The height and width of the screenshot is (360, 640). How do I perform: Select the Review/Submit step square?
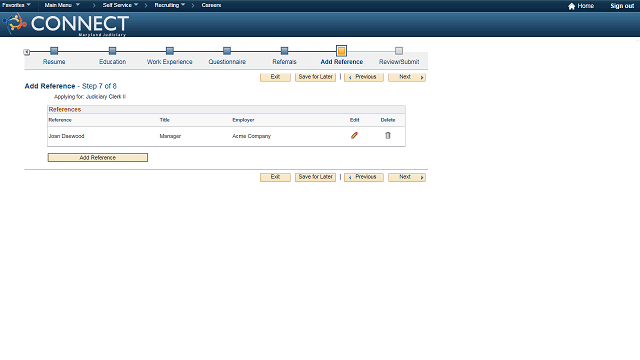point(399,51)
